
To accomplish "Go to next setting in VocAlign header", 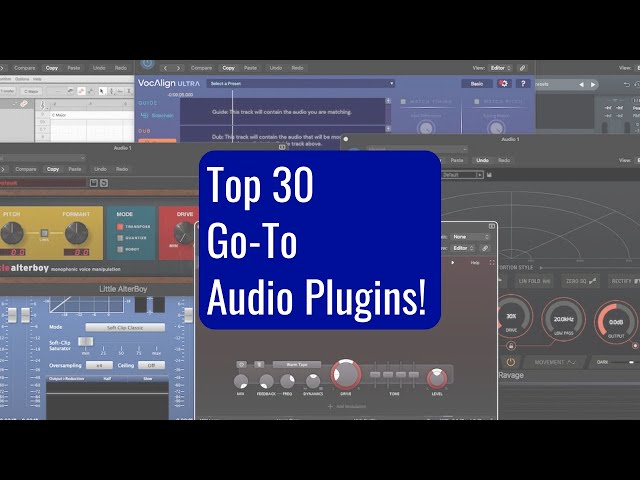I will click(178, 68).
